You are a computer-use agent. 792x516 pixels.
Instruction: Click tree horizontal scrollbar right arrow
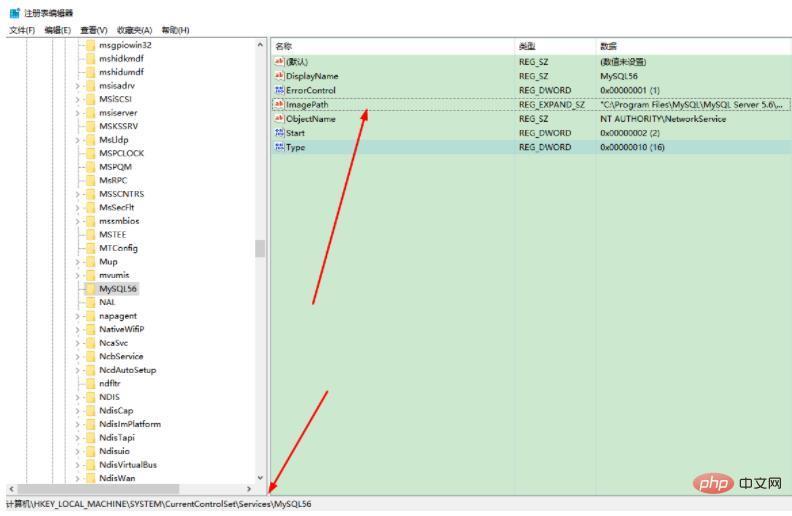(x=249, y=489)
